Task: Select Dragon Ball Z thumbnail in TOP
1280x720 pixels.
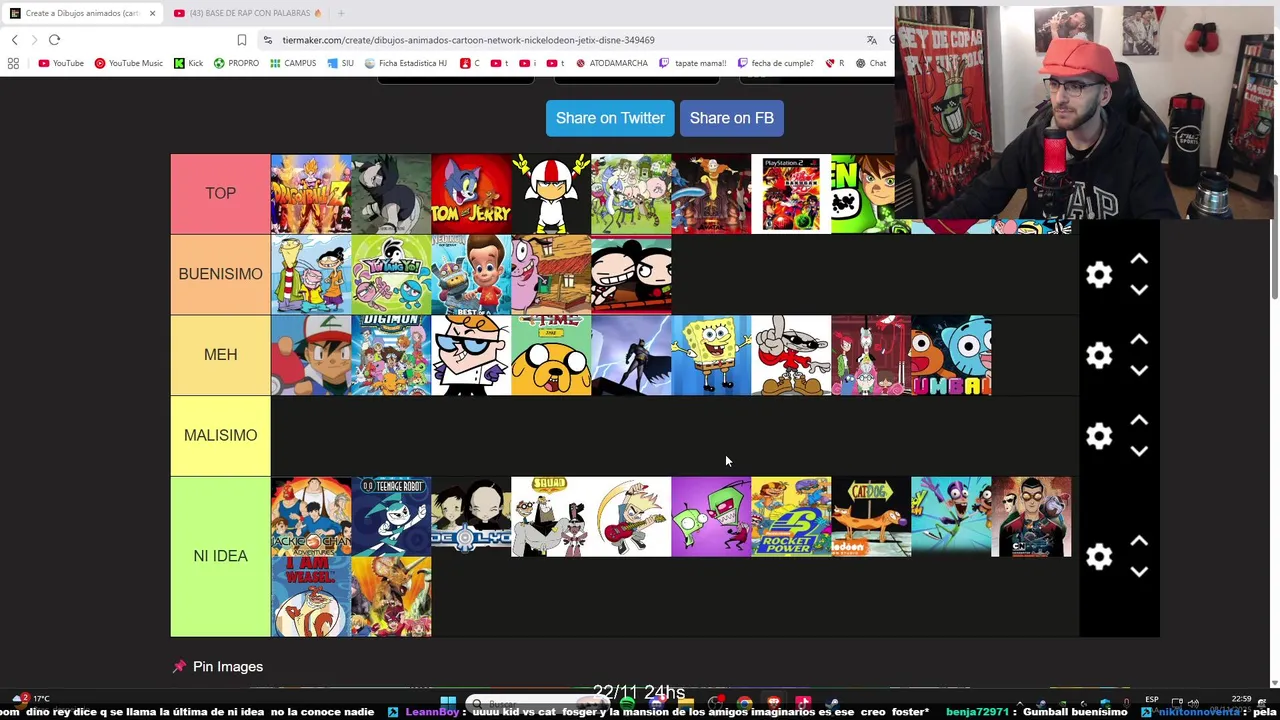Action: [x=311, y=194]
